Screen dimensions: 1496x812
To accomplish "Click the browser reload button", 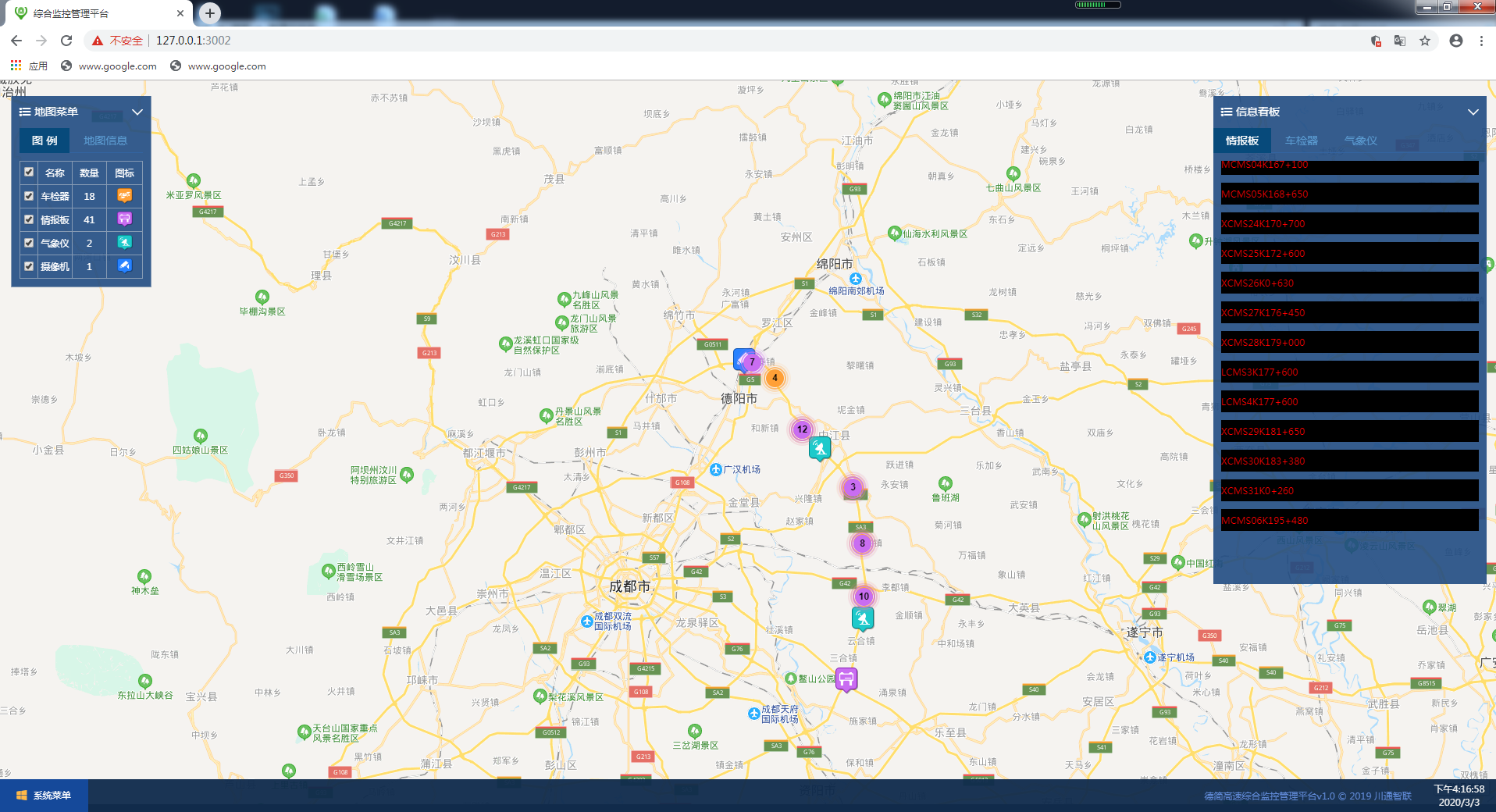I will point(66,41).
